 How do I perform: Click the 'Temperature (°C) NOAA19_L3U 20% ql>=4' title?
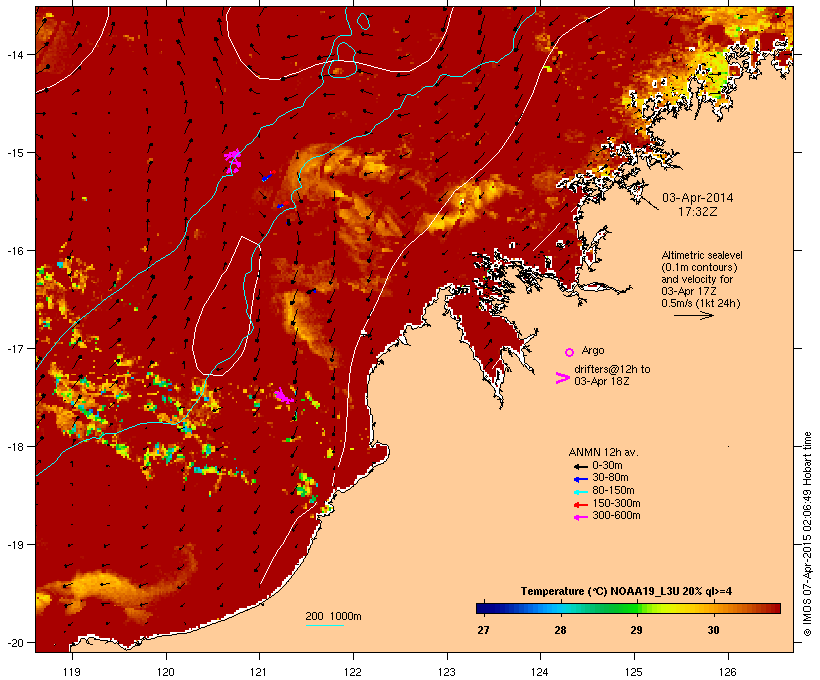[x=626, y=592]
